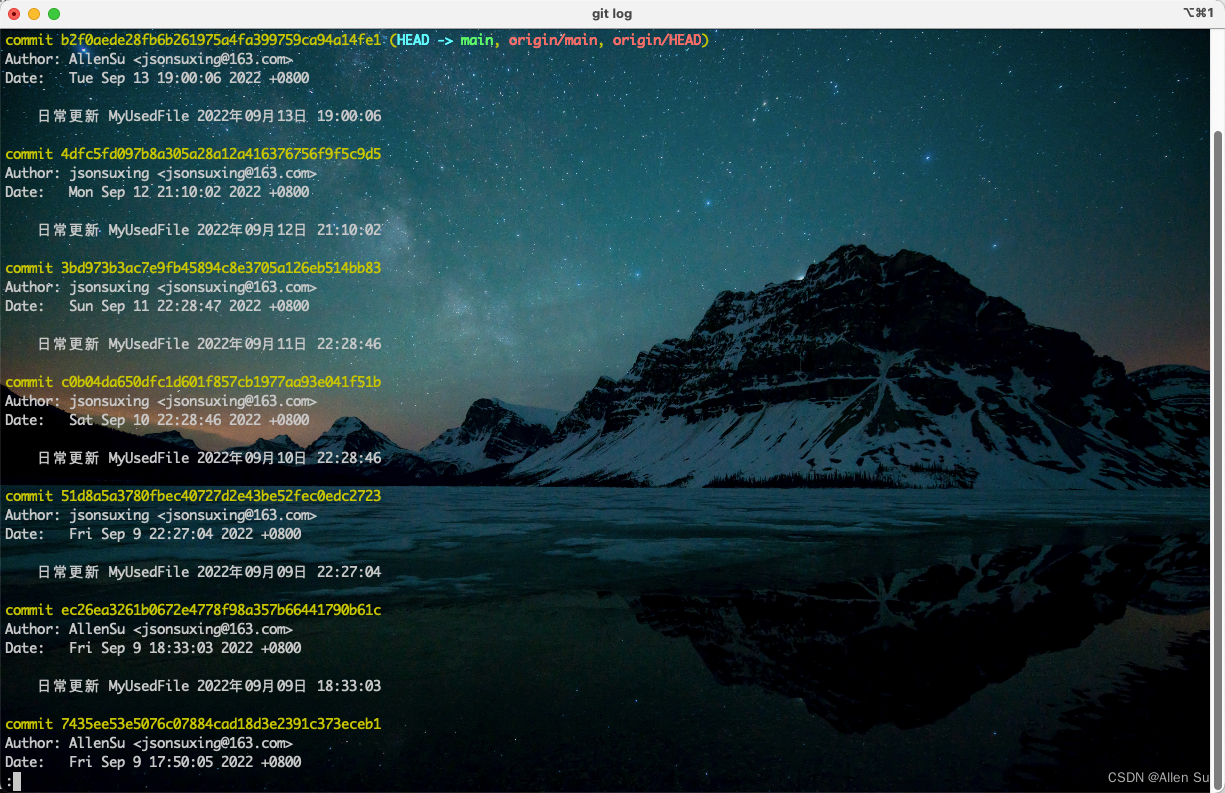Screen dimensions: 1225x793
Task: Click Date Fri Sep 9 18:33:03 line
Action: coord(153,648)
